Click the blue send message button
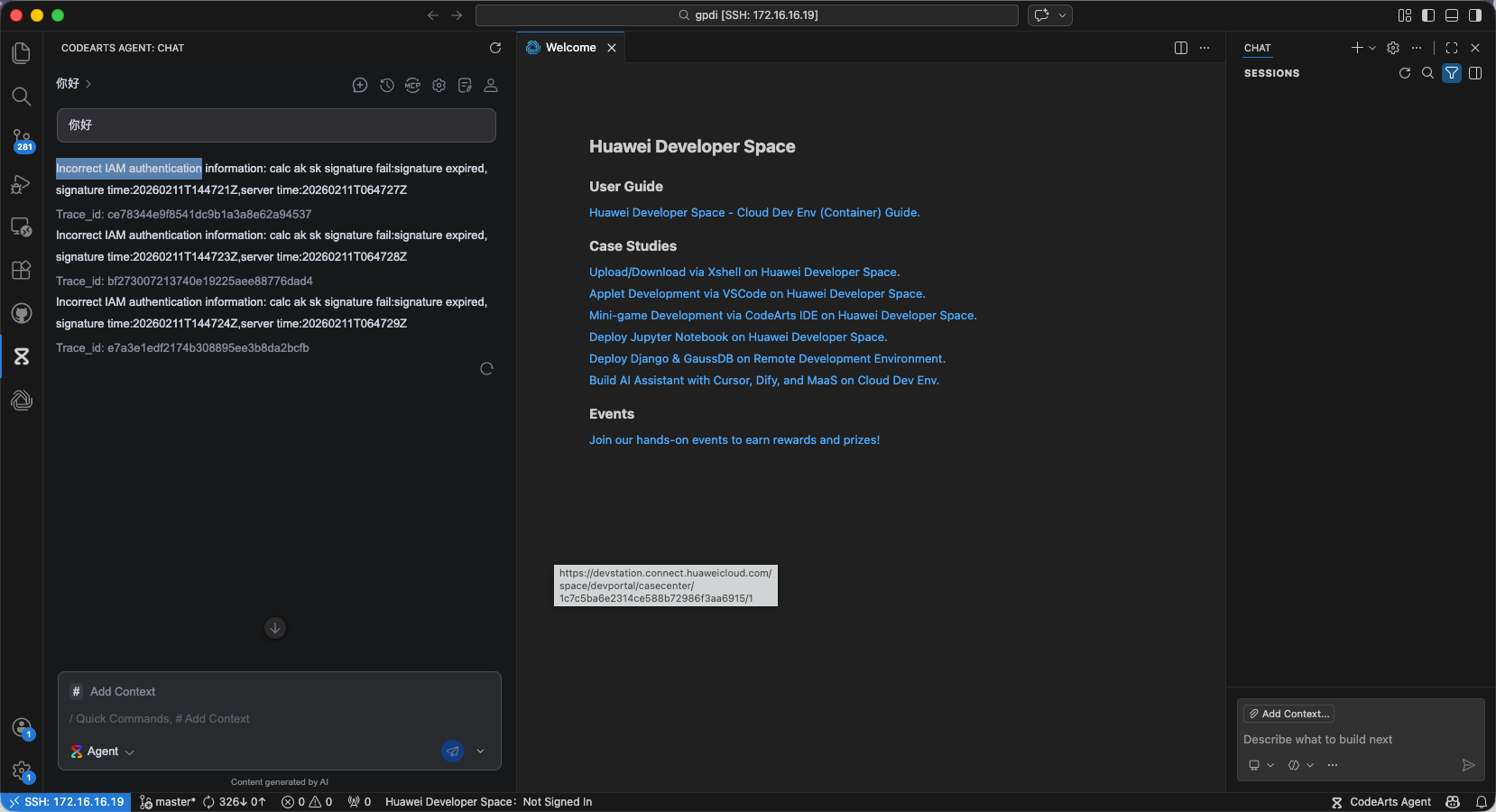Image resolution: width=1496 pixels, height=812 pixels. (452, 751)
